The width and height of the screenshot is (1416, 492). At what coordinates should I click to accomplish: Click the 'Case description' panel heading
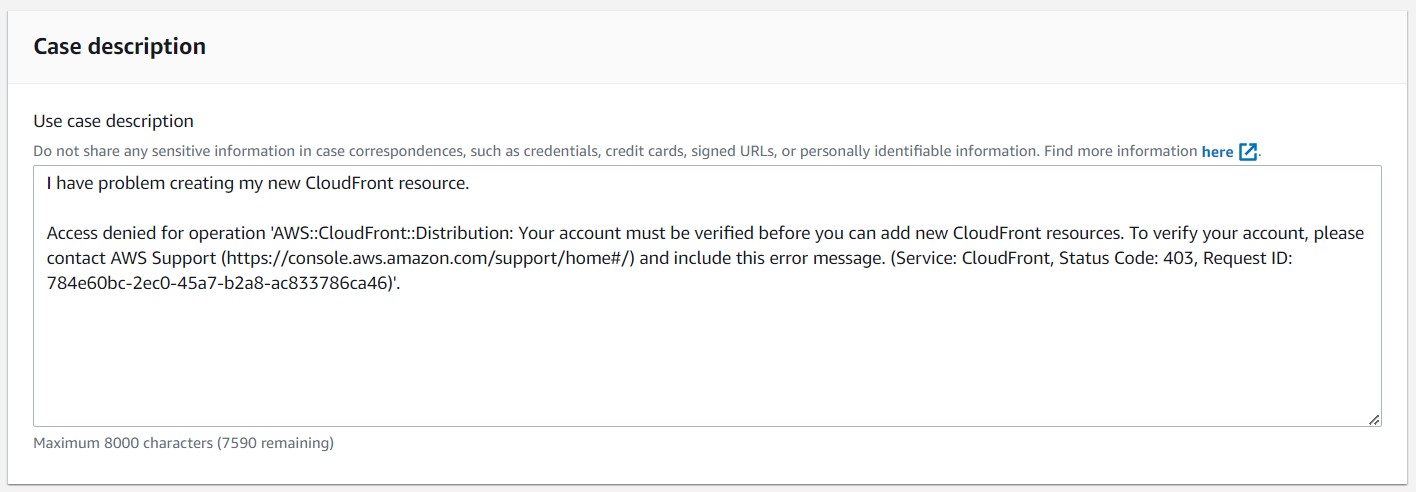(120, 46)
